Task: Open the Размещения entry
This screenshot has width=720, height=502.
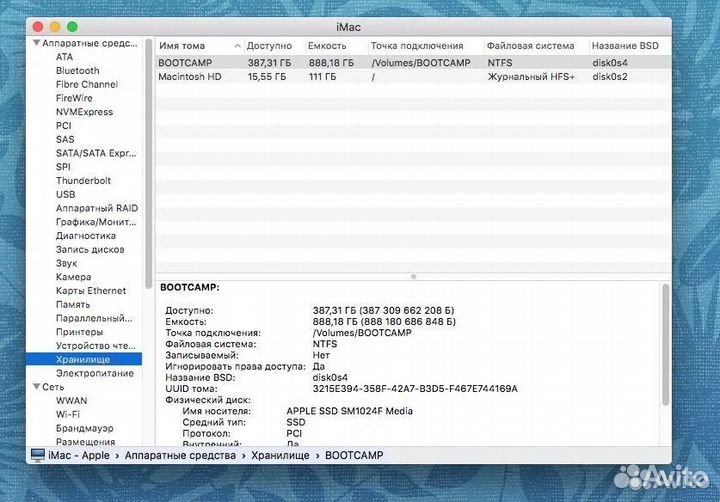Action: (x=85, y=442)
